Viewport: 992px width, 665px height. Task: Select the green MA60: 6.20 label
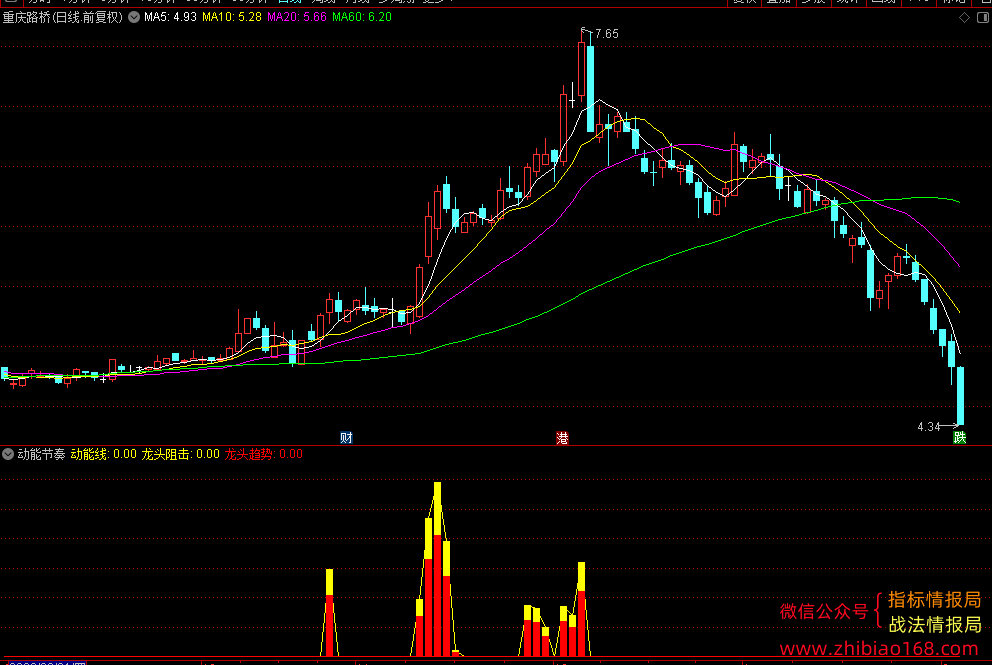click(x=362, y=17)
